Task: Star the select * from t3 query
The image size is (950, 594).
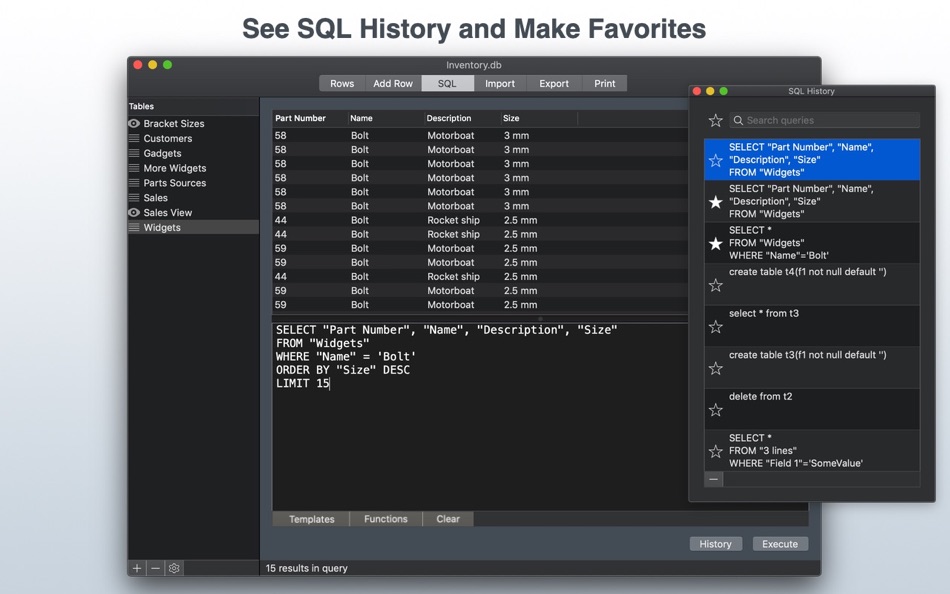Action: click(x=716, y=327)
